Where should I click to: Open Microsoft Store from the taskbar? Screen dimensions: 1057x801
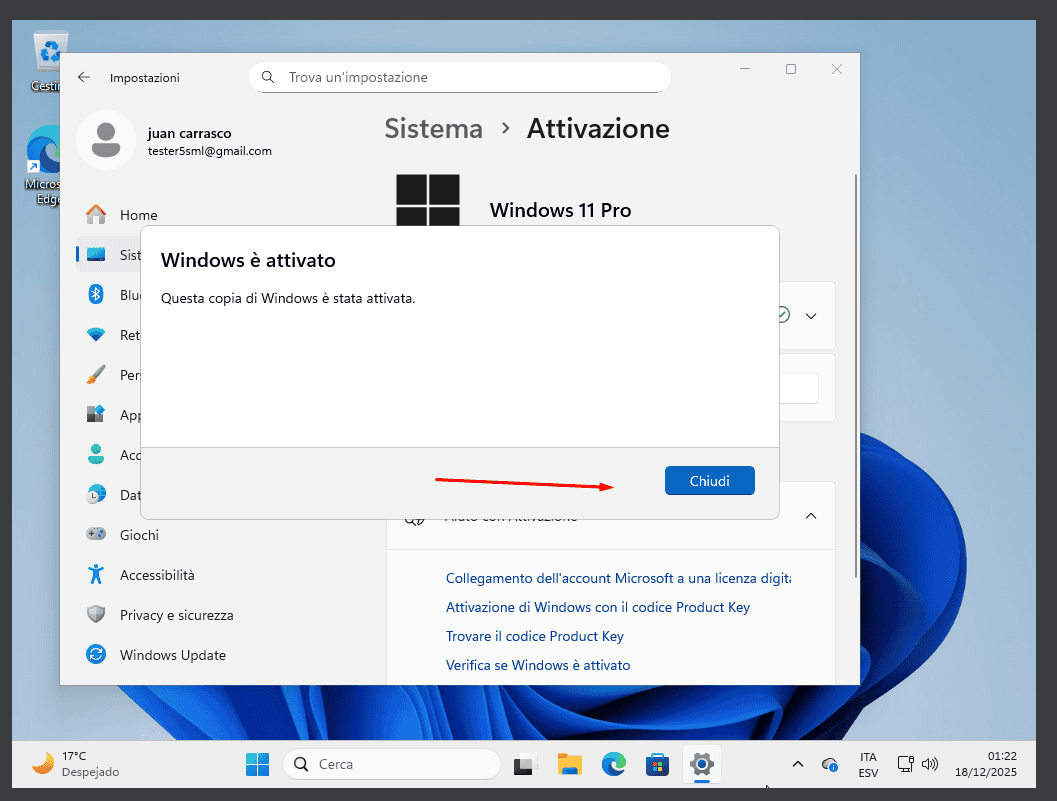(x=657, y=764)
